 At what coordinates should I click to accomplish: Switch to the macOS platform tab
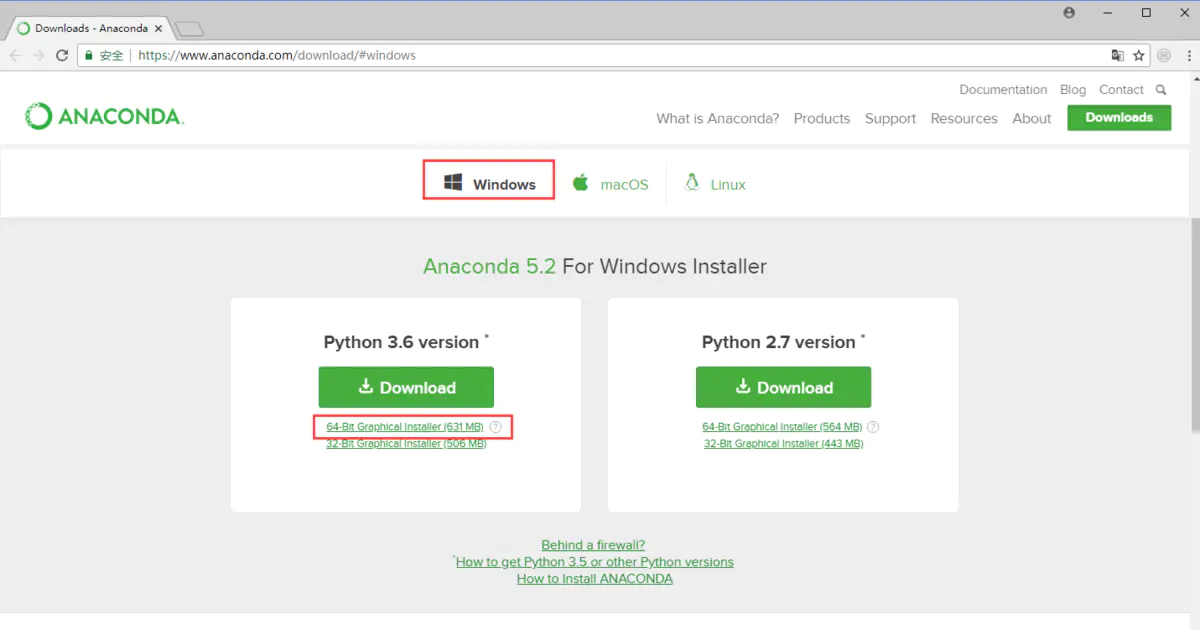(610, 184)
